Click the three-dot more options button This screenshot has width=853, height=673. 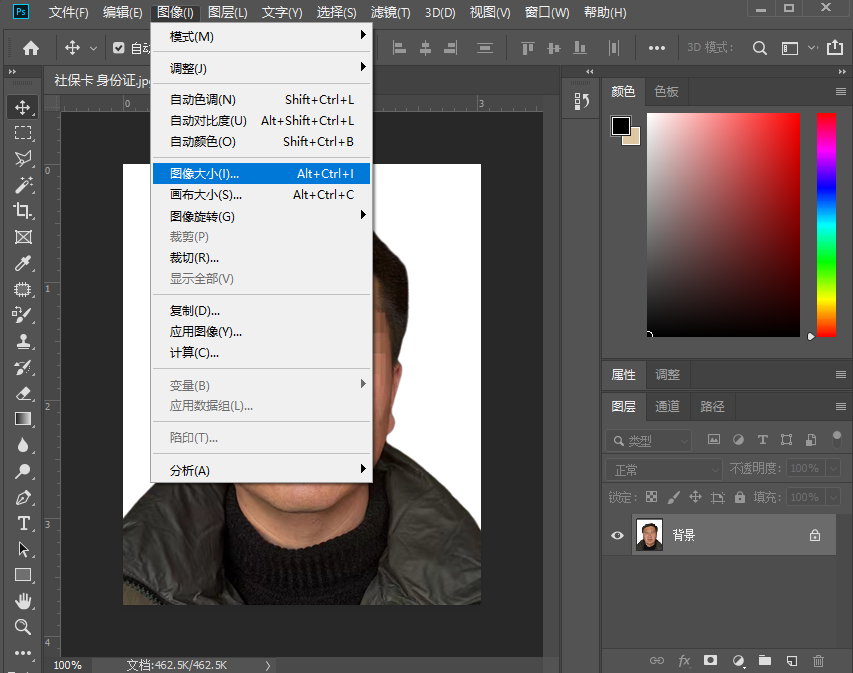(x=657, y=48)
